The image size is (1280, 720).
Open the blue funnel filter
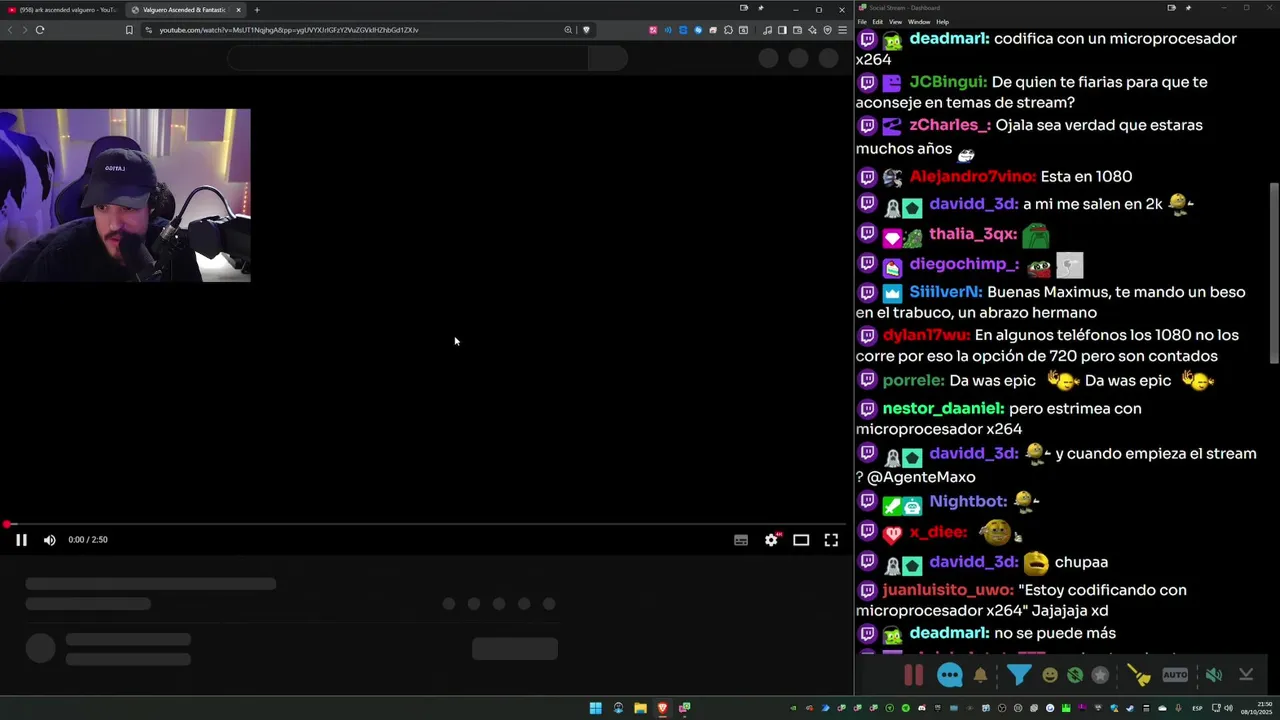(1018, 675)
